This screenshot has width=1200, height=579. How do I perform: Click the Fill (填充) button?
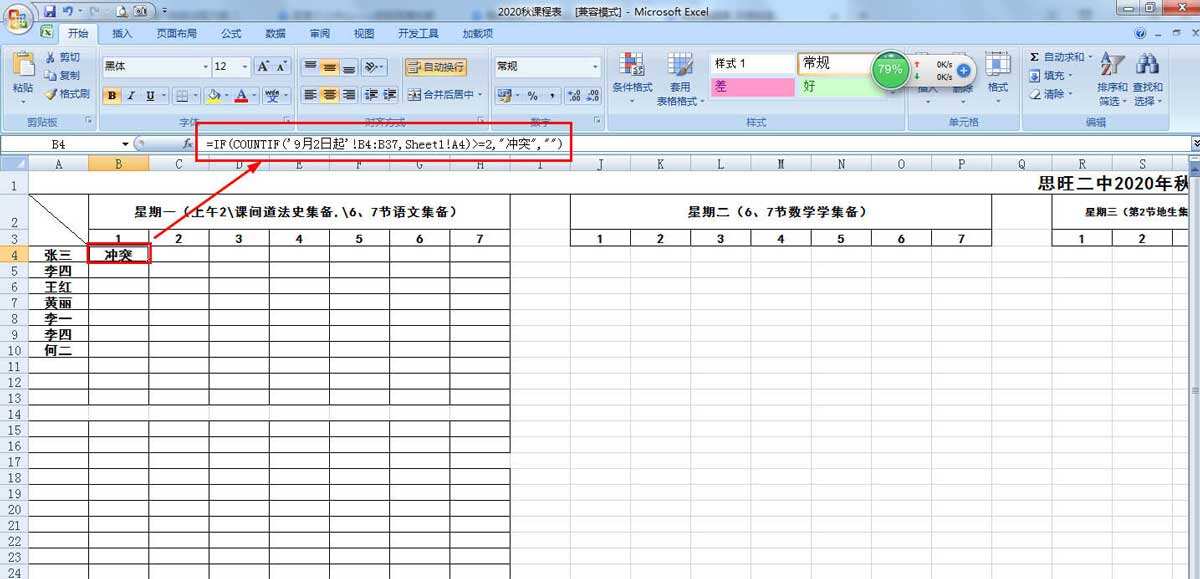1051,76
